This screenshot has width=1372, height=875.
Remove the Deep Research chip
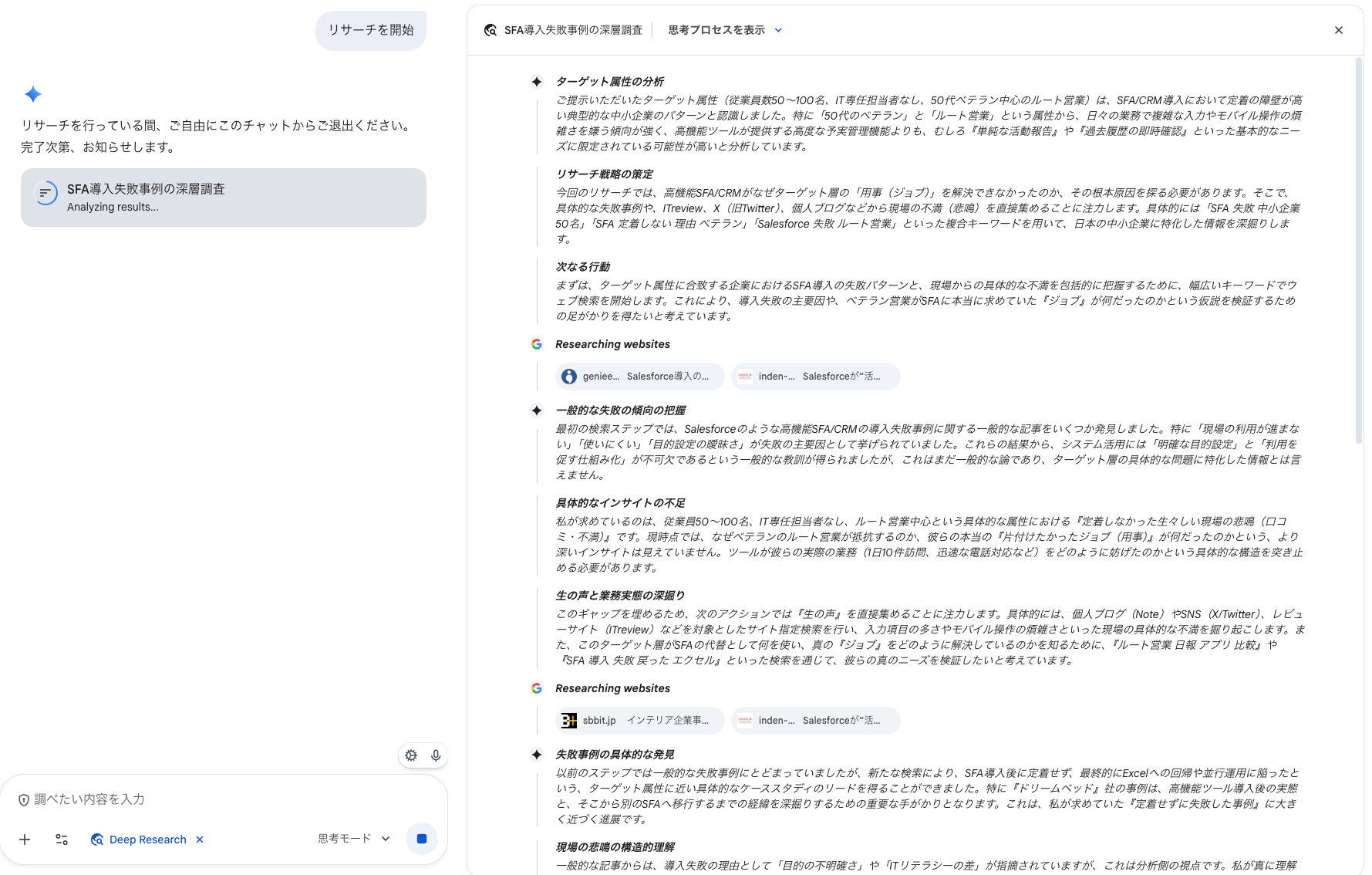tap(200, 840)
